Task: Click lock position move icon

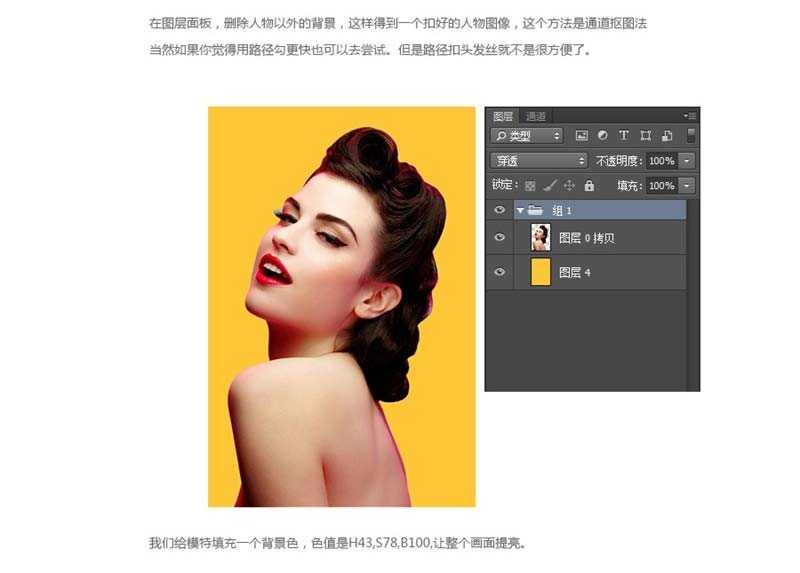Action: [x=569, y=186]
